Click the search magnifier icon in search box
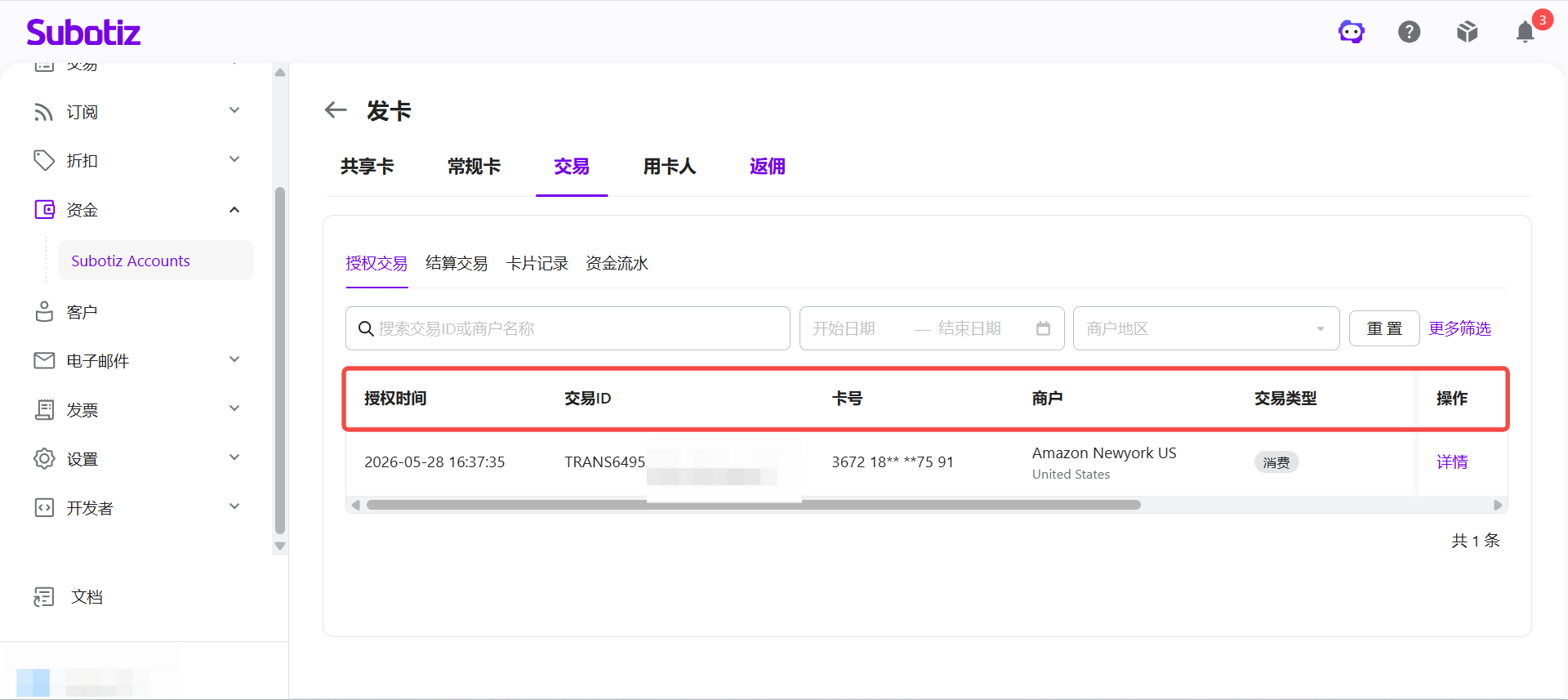This screenshot has width=1568, height=700. pyautogui.click(x=366, y=328)
